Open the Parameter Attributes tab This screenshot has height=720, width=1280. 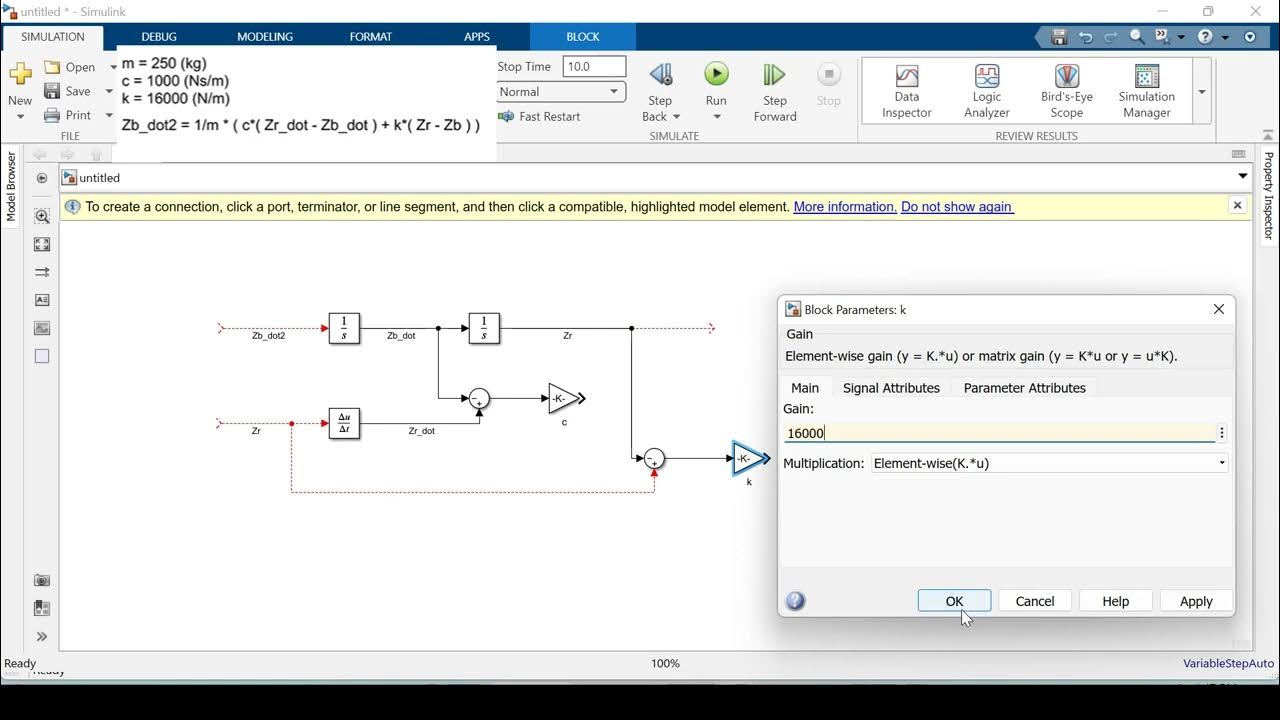(x=1024, y=388)
